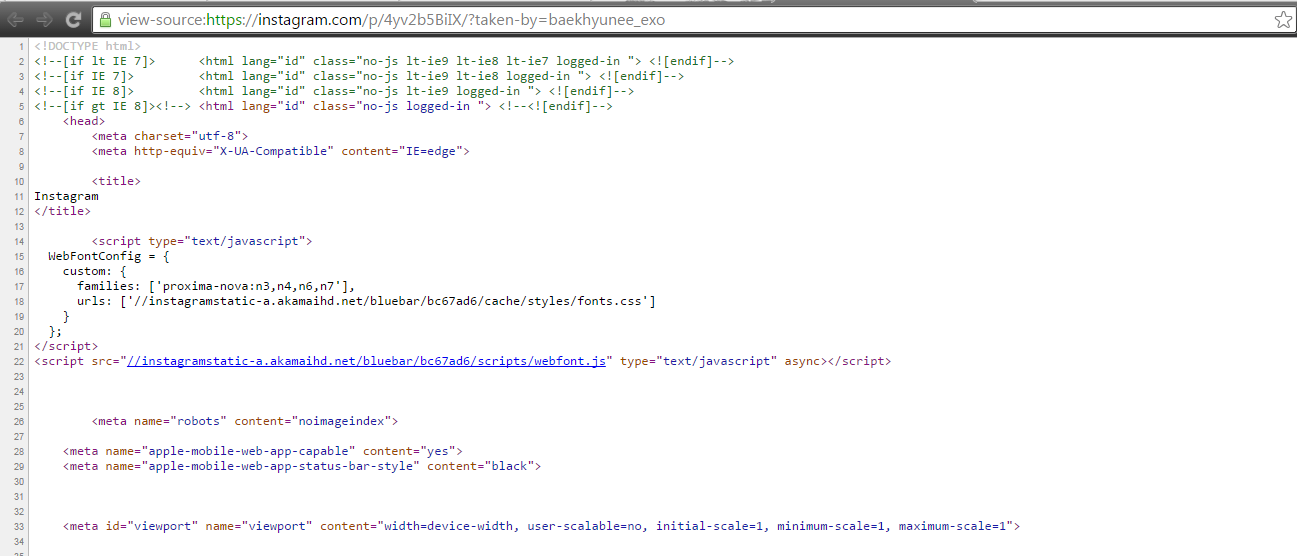Click the green secure padlock icon
The height and width of the screenshot is (556, 1301).
pyautogui.click(x=105, y=19)
